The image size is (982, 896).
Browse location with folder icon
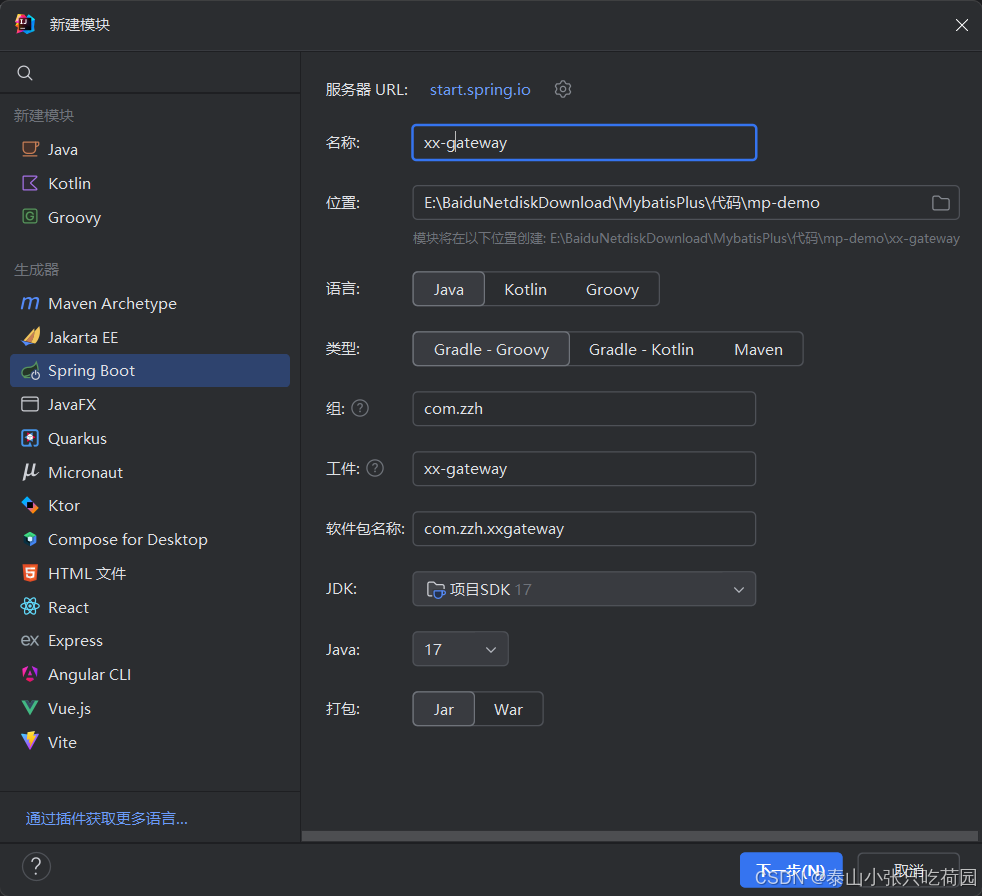tap(940, 203)
